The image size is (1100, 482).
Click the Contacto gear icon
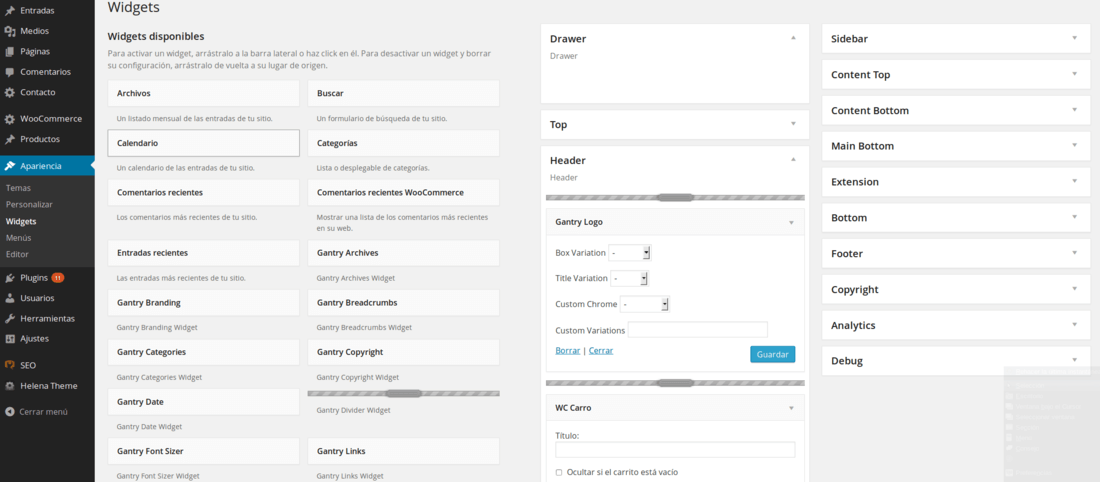10,92
